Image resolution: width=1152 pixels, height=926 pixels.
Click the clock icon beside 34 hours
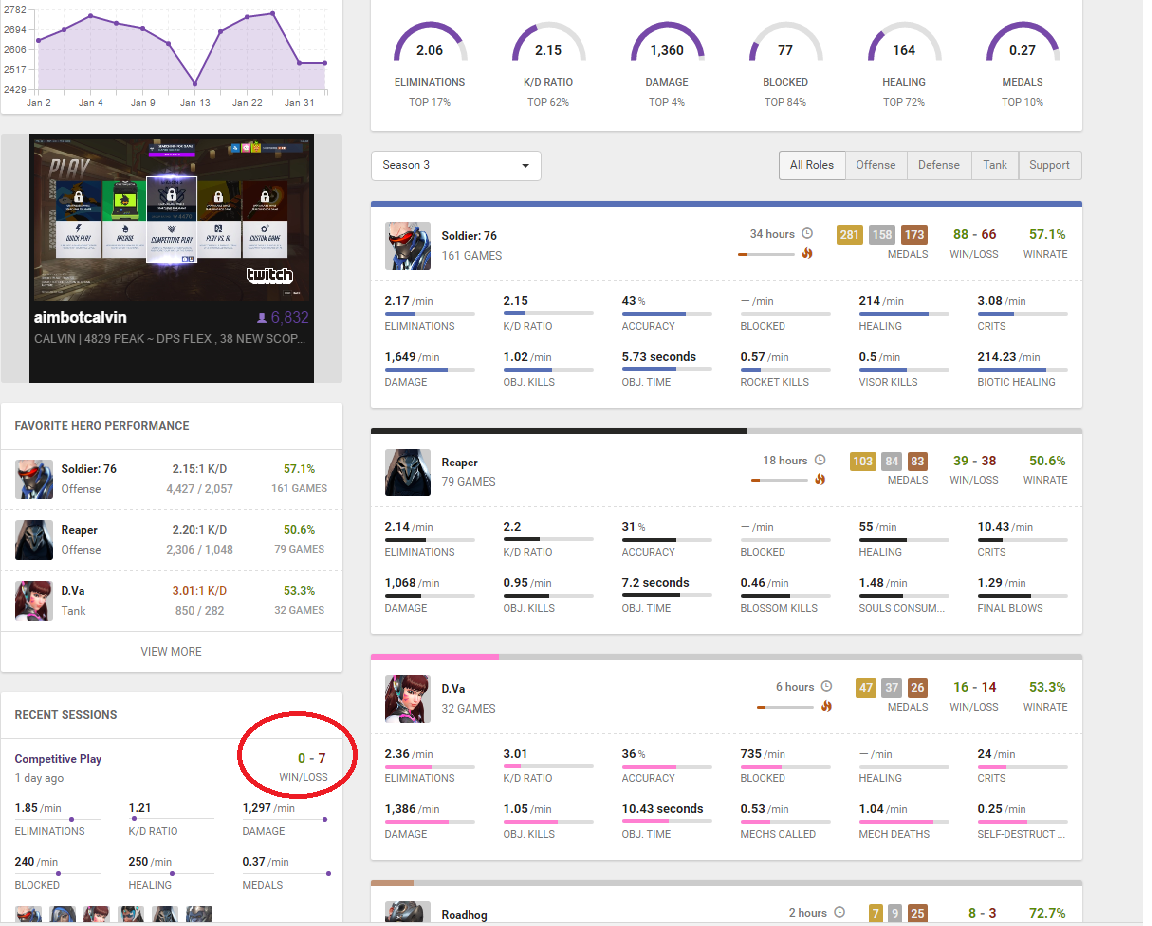[x=807, y=234]
